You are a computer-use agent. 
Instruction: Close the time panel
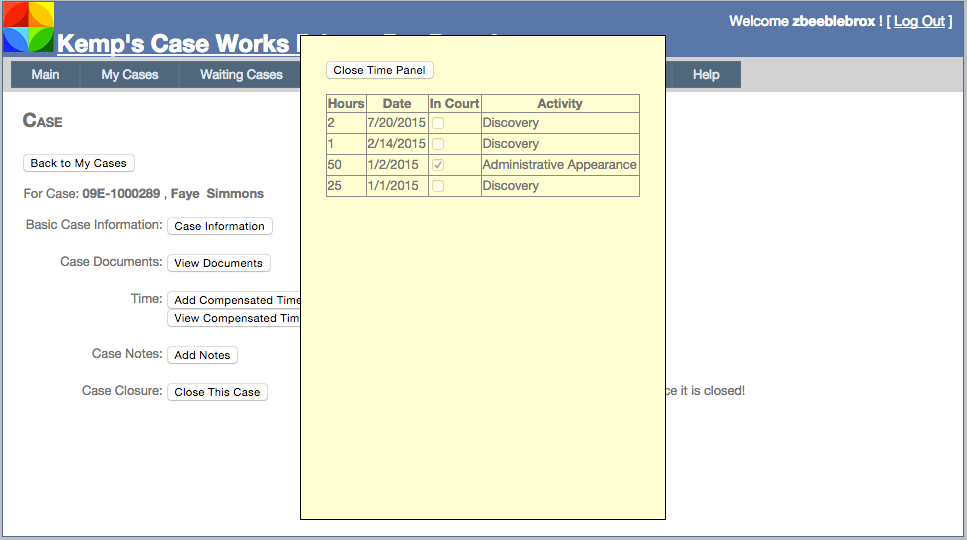coord(379,70)
